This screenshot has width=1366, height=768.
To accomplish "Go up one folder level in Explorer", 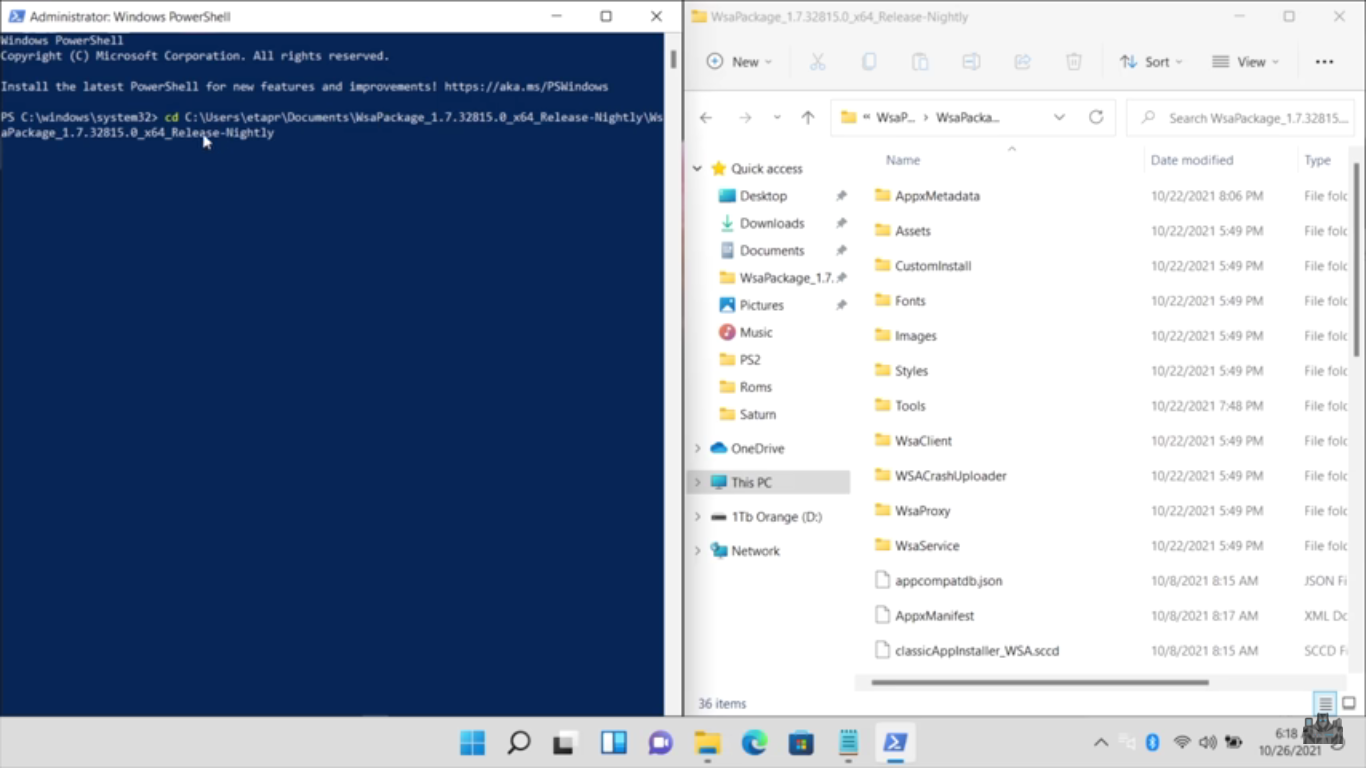I will click(x=808, y=117).
